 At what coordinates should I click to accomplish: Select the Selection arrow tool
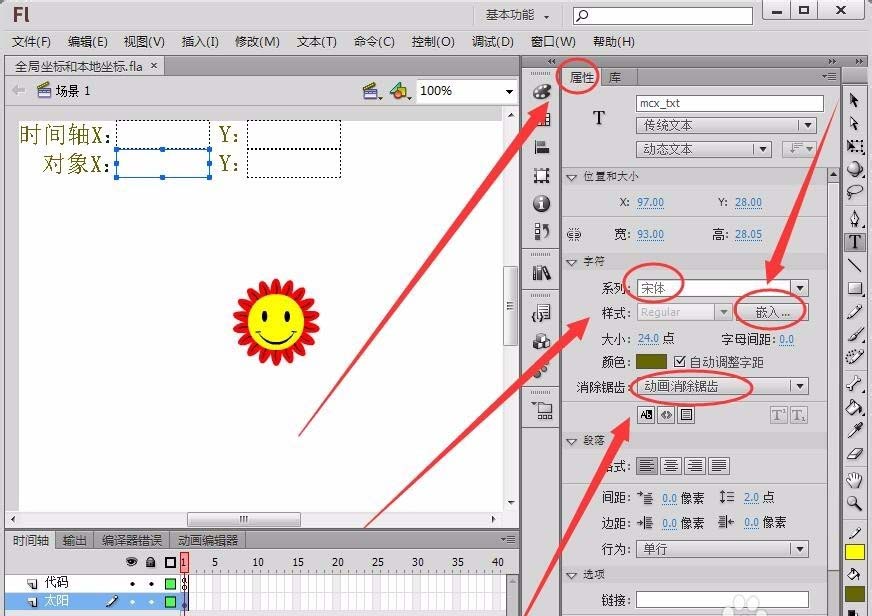(855, 100)
